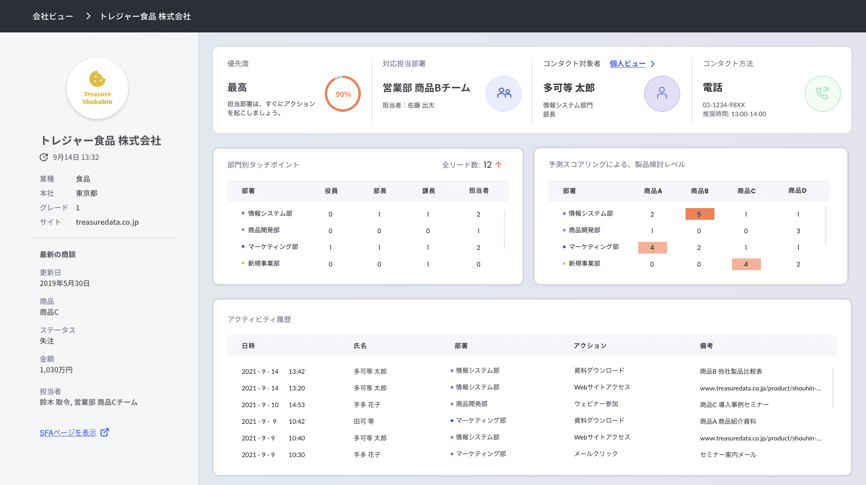
Task: Click セミナー案内メール note
Action: (x=728, y=454)
